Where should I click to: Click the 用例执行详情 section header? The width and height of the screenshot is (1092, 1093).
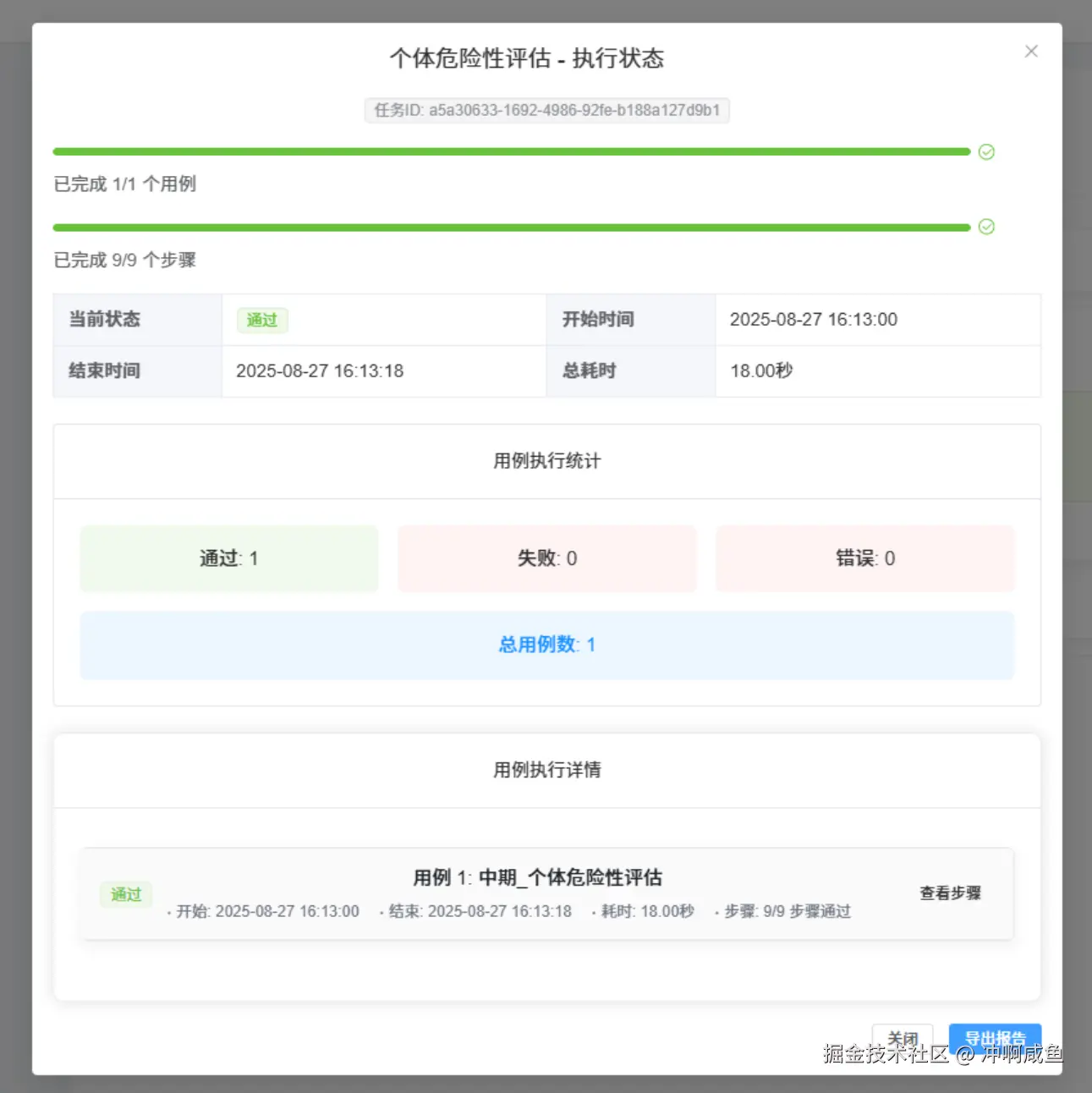[547, 770]
